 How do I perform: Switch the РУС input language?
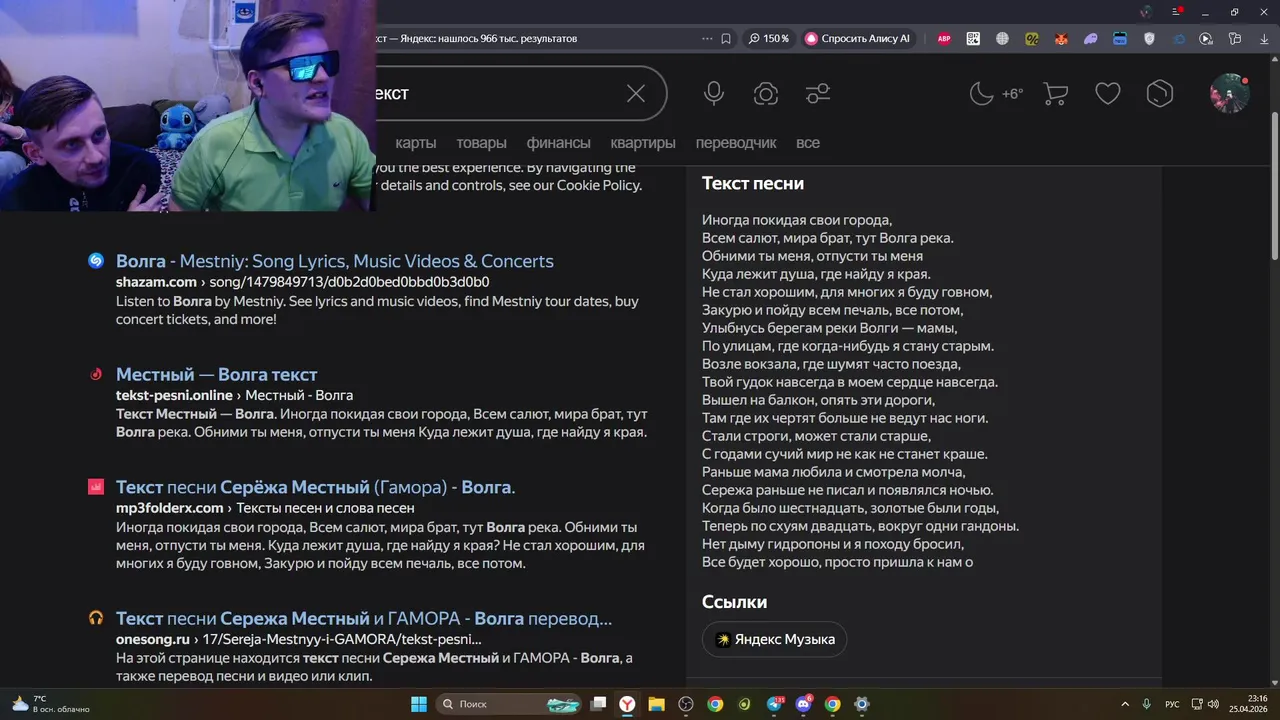(x=1172, y=704)
